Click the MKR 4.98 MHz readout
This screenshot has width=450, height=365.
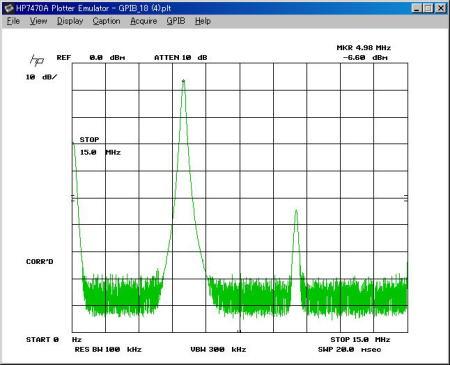click(364, 48)
